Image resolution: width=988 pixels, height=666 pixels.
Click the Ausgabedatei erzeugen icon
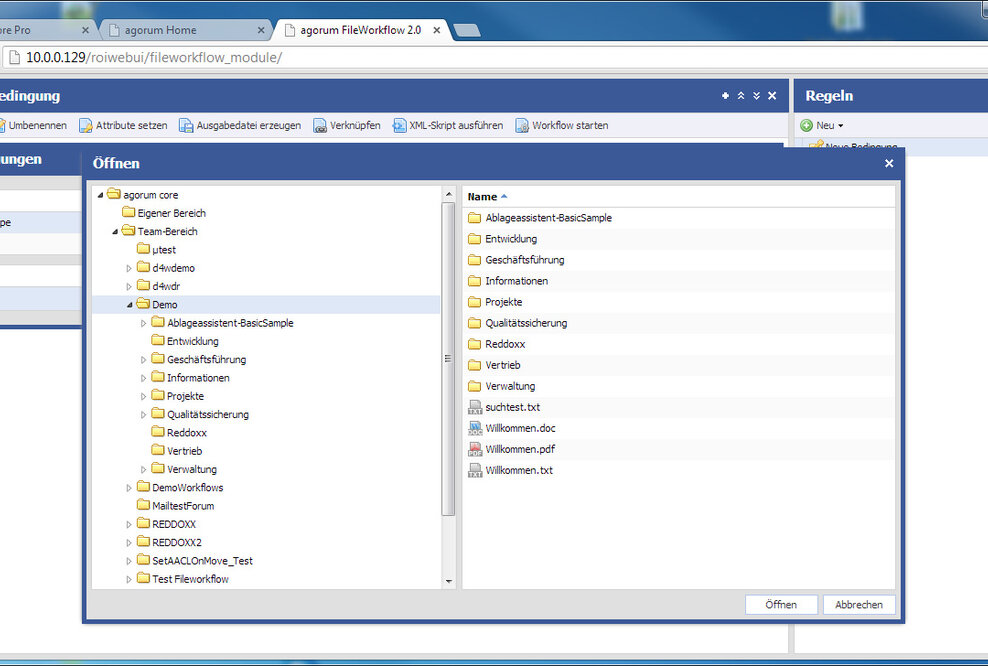point(187,126)
